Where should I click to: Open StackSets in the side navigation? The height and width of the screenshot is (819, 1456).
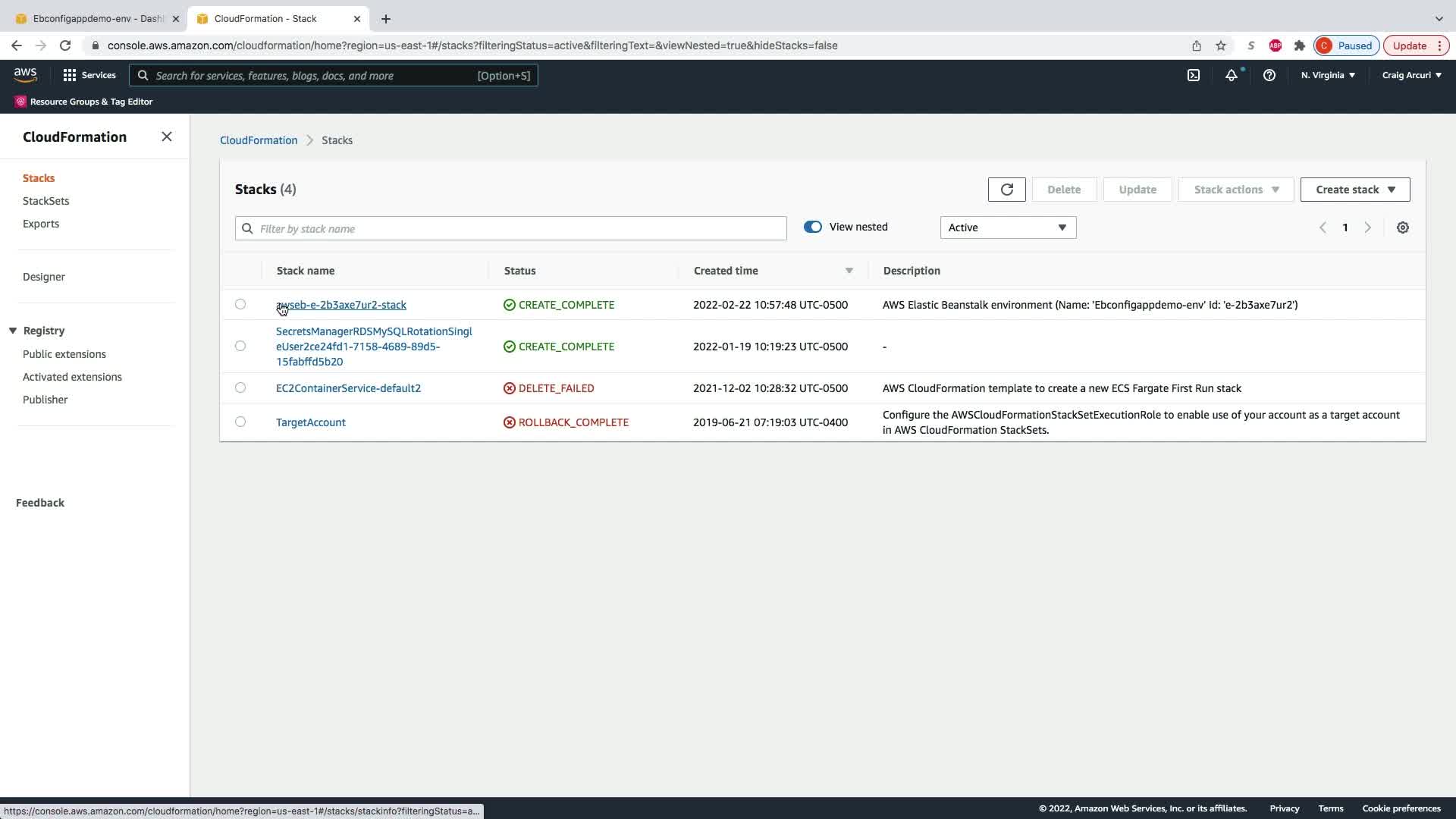[45, 201]
